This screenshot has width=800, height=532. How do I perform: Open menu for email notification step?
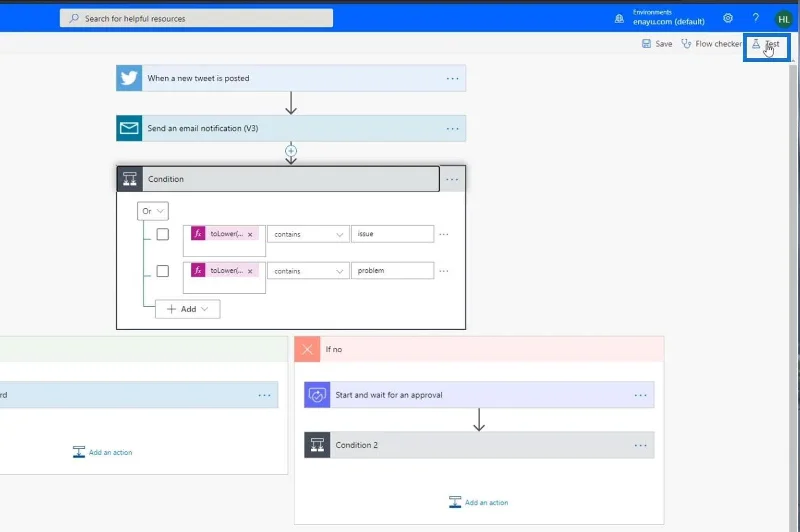click(453, 129)
